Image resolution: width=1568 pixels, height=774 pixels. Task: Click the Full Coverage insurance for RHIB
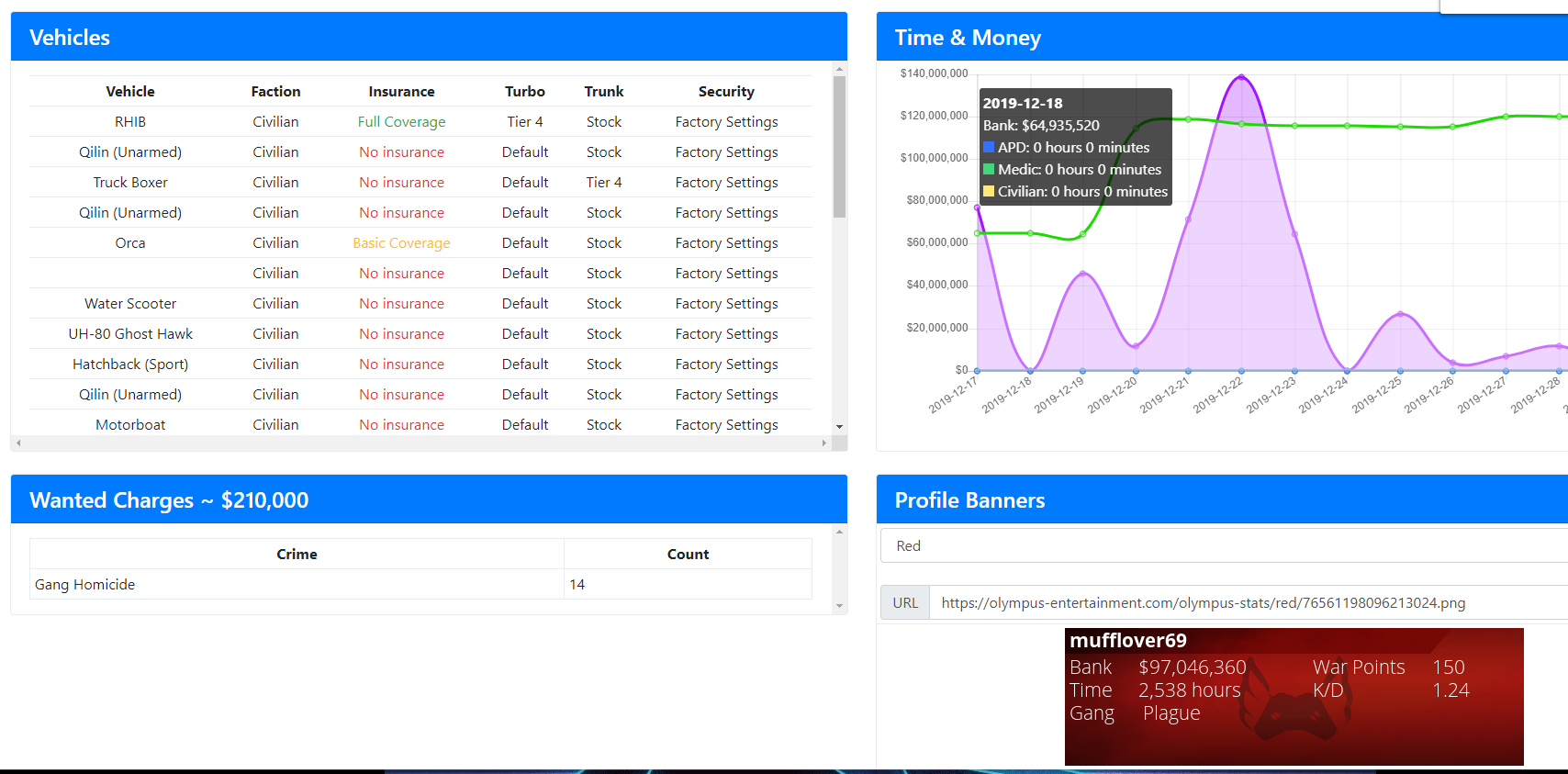[x=401, y=122]
